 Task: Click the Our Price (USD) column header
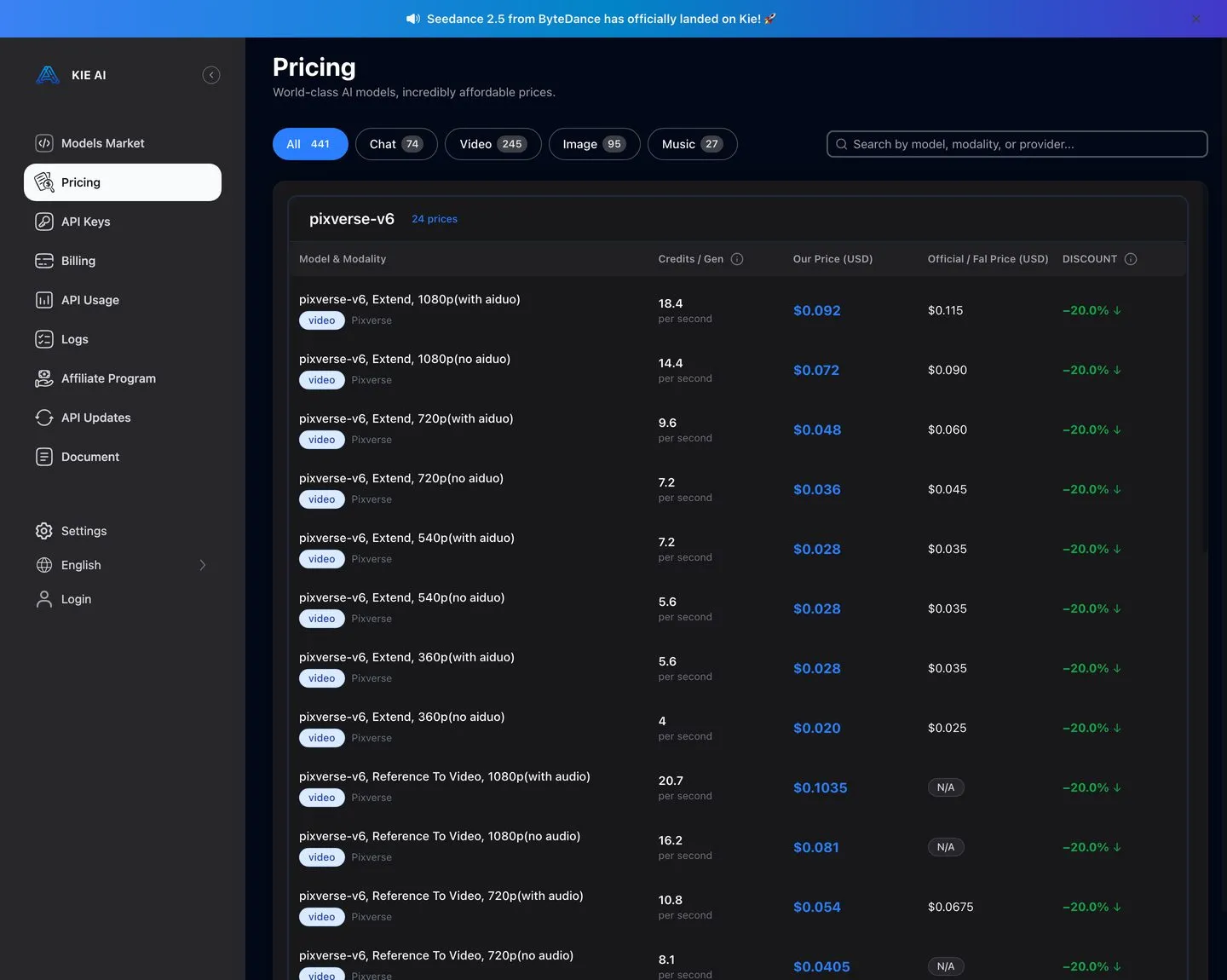(832, 259)
